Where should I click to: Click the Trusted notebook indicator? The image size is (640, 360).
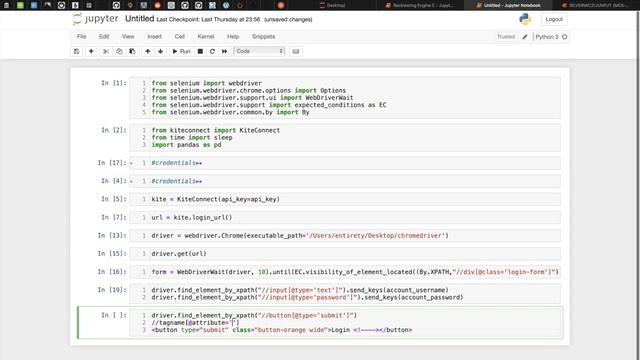point(506,37)
